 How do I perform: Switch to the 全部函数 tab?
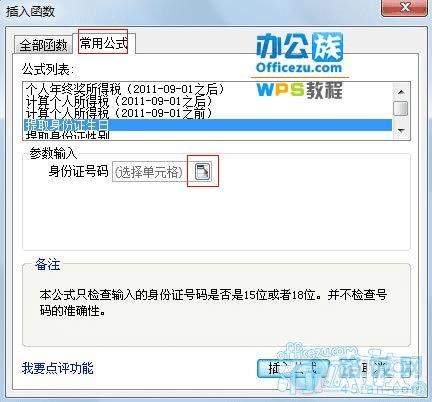[43, 45]
